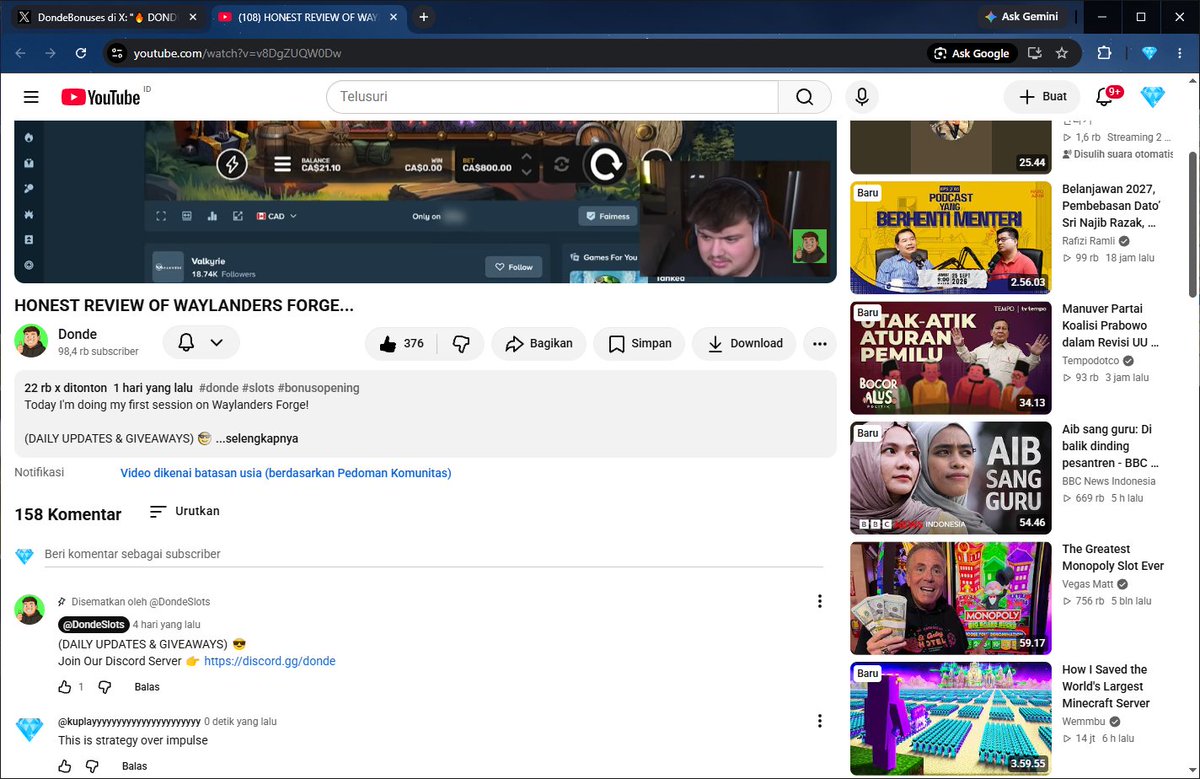Click Balas under pinned comment

(x=147, y=687)
